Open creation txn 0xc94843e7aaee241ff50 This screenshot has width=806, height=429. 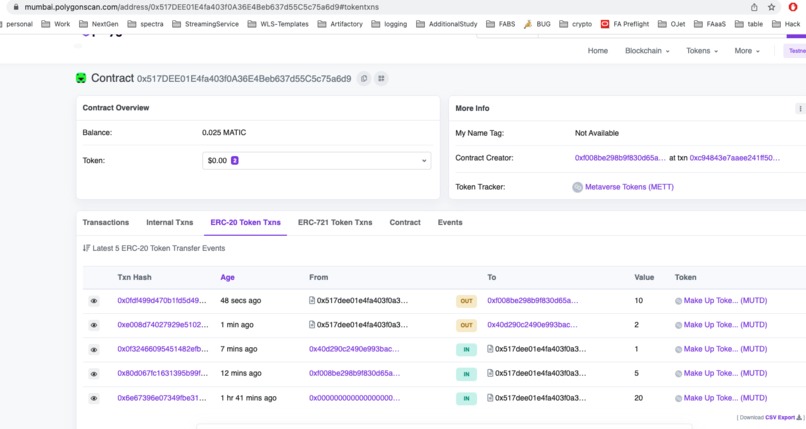click(735, 158)
